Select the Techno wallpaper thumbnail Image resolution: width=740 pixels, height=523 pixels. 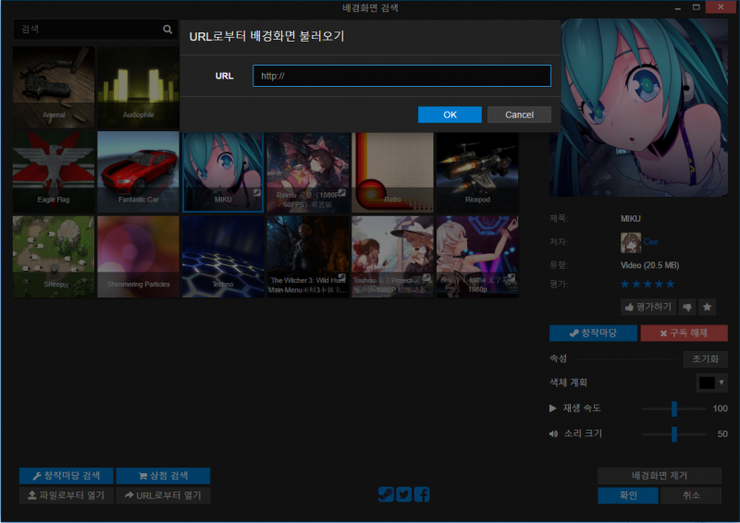[x=223, y=257]
